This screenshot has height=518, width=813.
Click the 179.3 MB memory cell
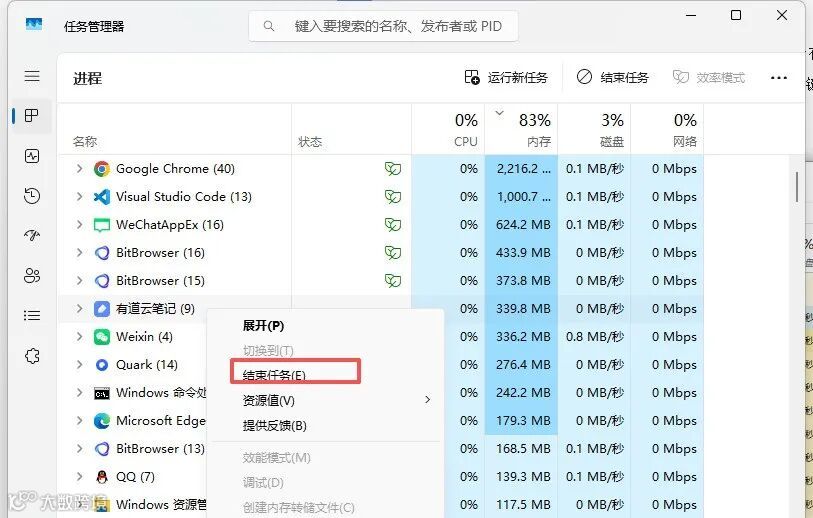click(x=523, y=421)
